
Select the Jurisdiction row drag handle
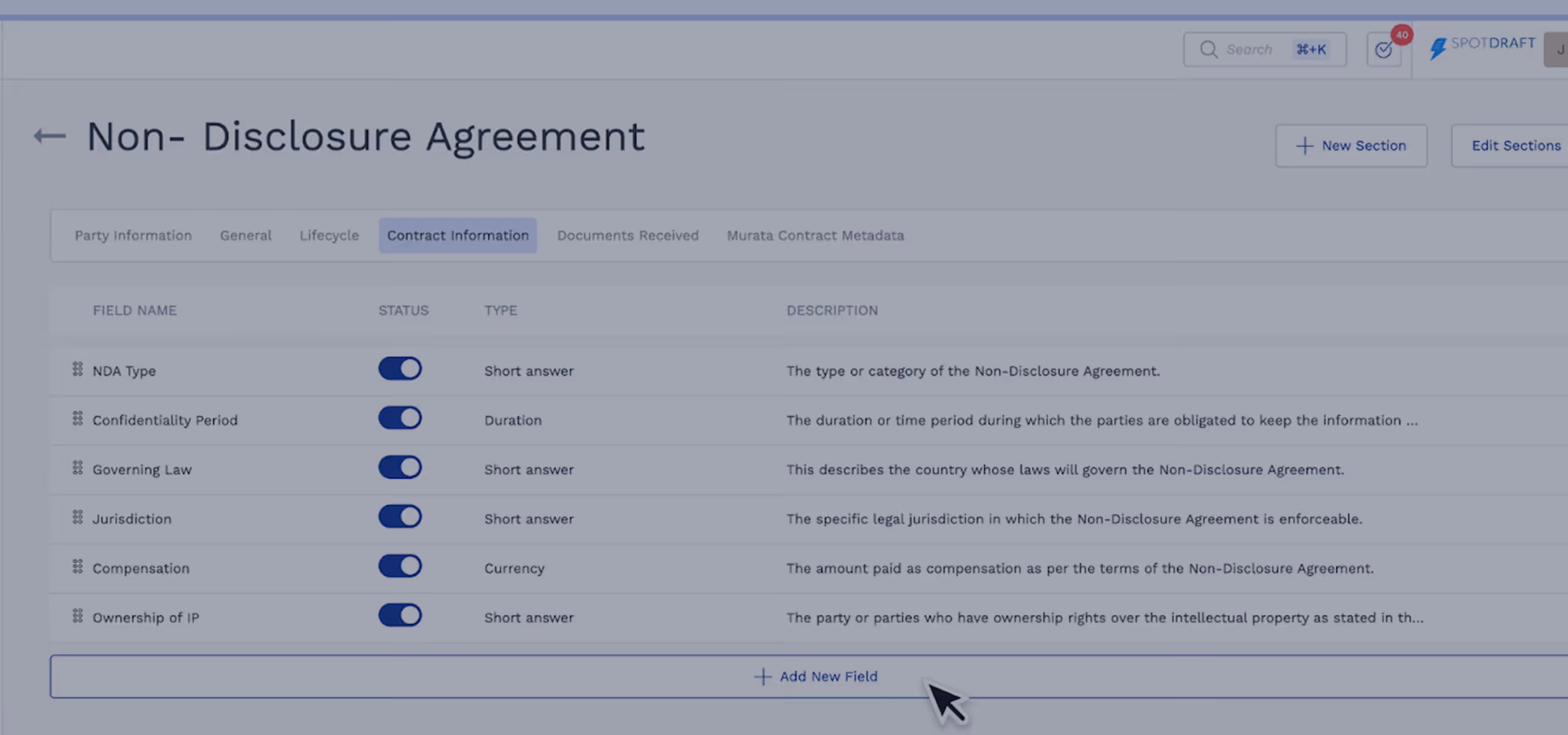(x=78, y=518)
